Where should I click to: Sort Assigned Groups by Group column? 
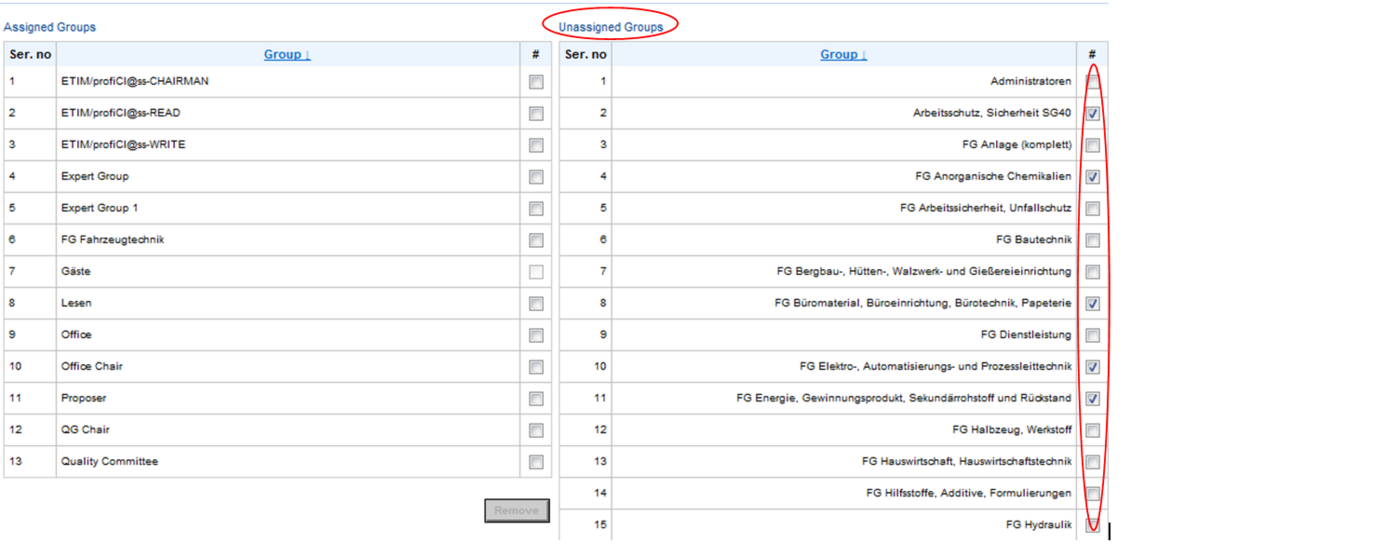pyautogui.click(x=287, y=55)
